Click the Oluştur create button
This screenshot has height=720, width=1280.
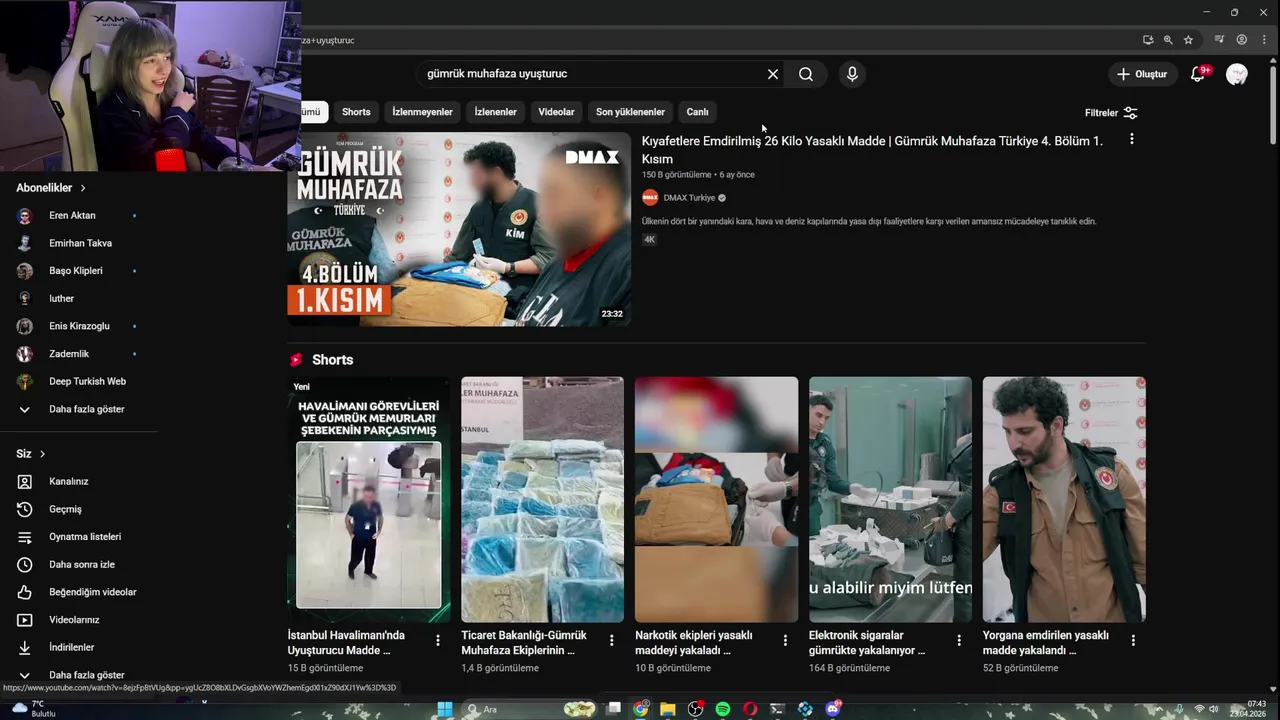(x=1142, y=74)
